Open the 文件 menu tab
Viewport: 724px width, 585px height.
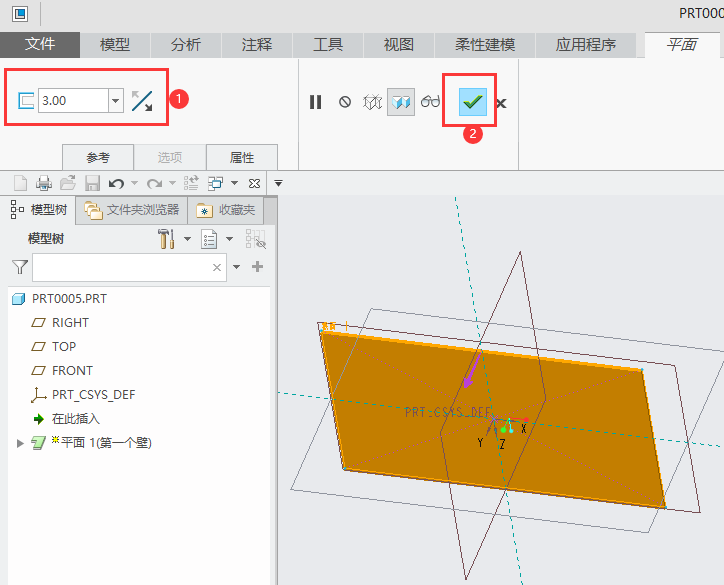(40, 45)
